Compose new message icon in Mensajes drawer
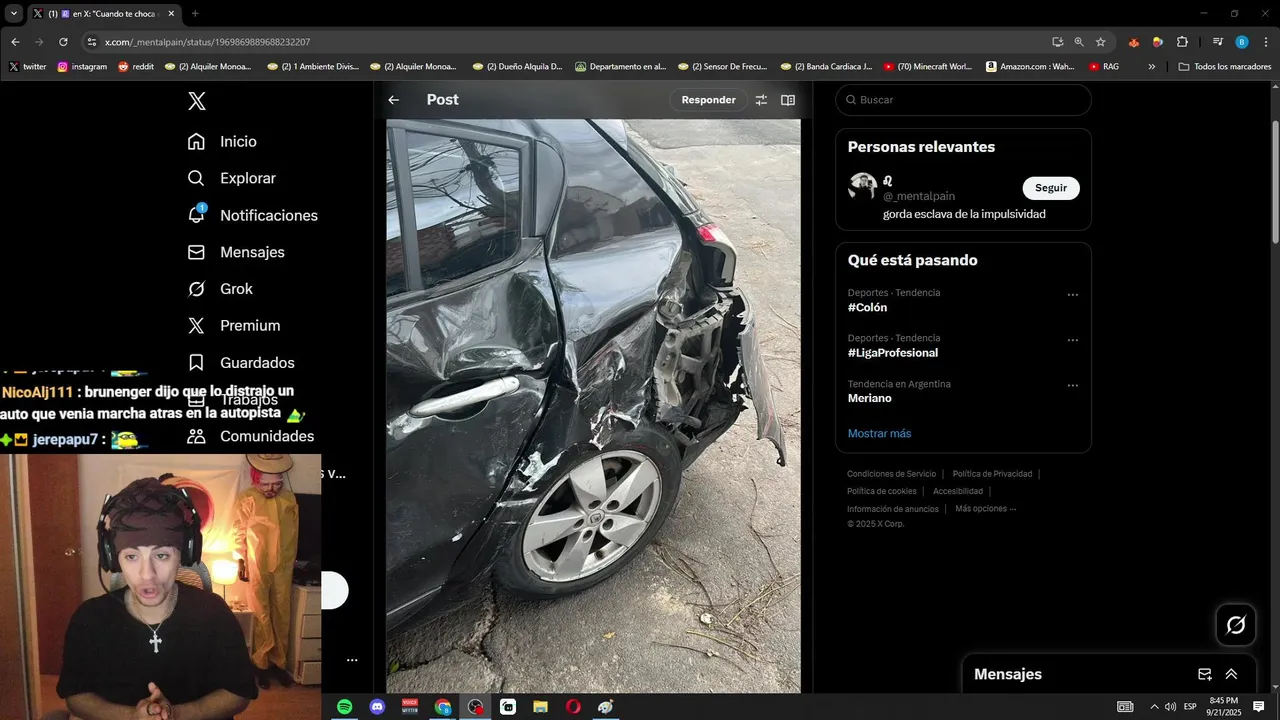This screenshot has width=1280, height=720. click(1204, 675)
